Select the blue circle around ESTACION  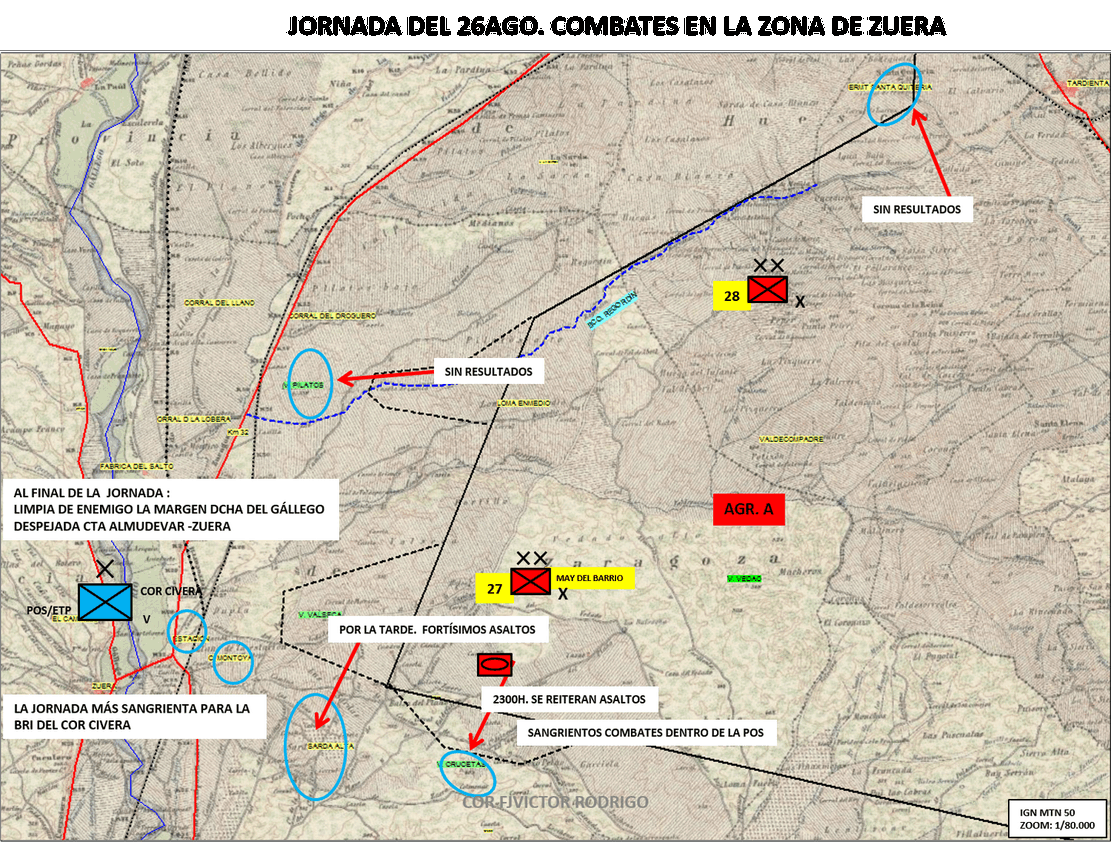[x=187, y=631]
